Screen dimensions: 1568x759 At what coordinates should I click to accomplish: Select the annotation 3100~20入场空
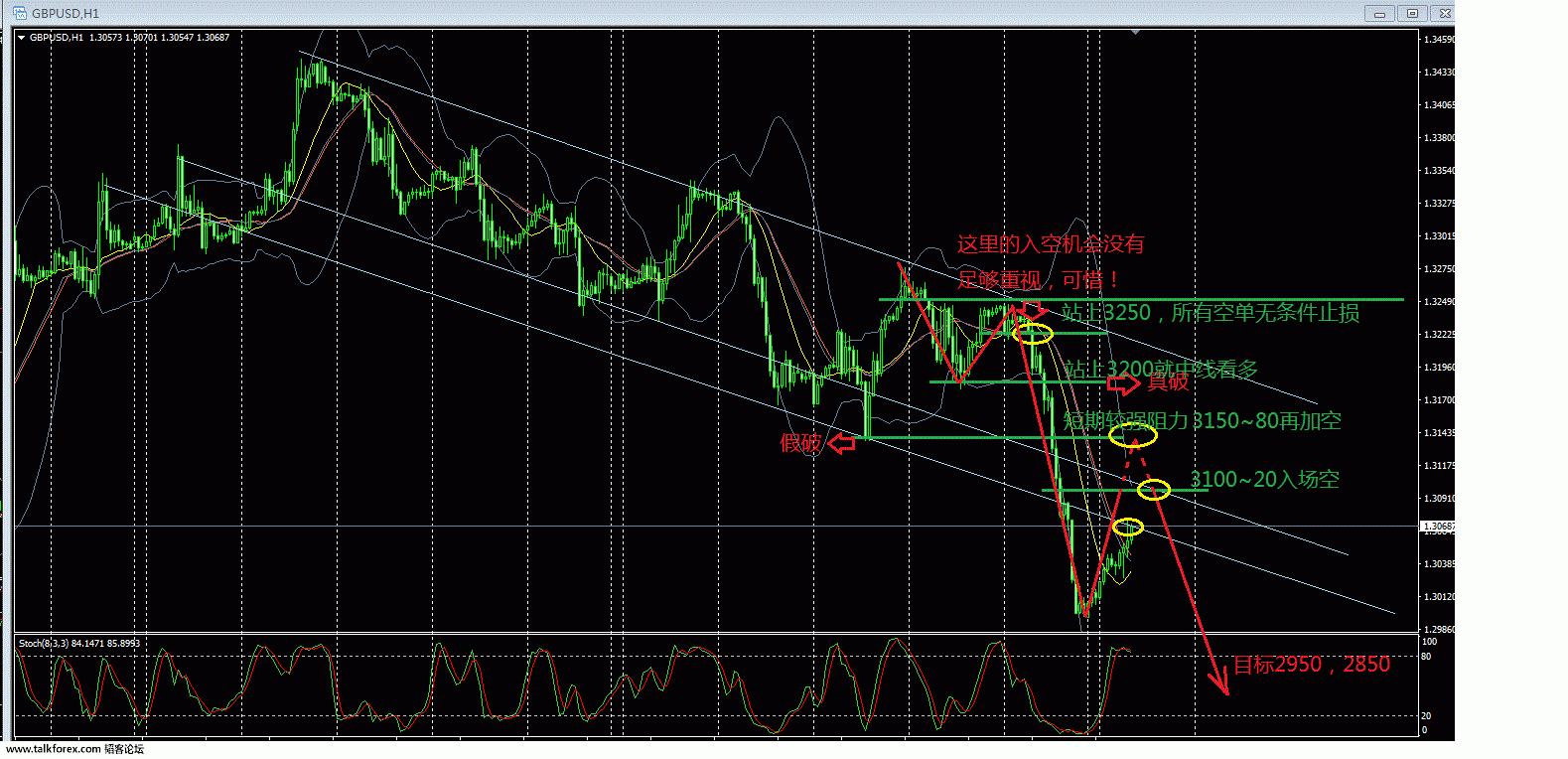click(1265, 480)
